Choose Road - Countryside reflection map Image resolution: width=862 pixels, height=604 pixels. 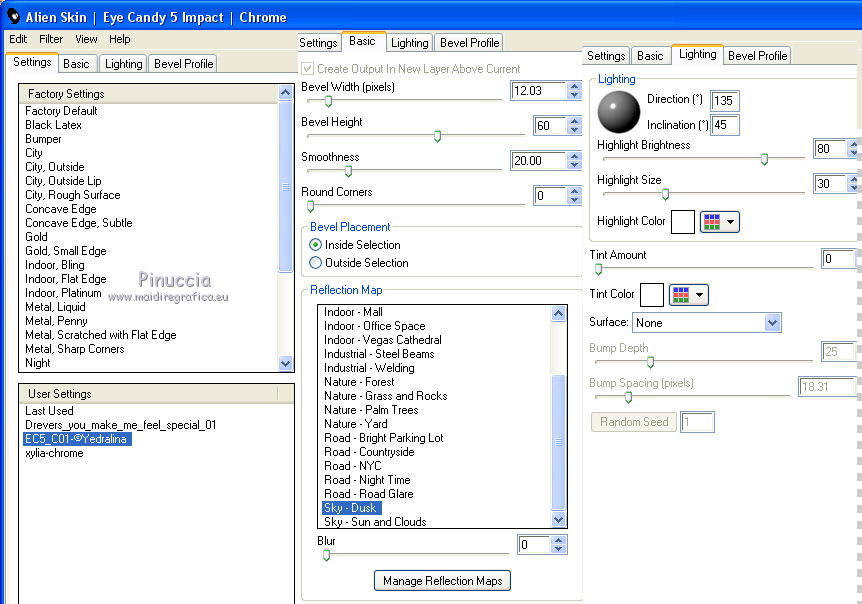369,452
